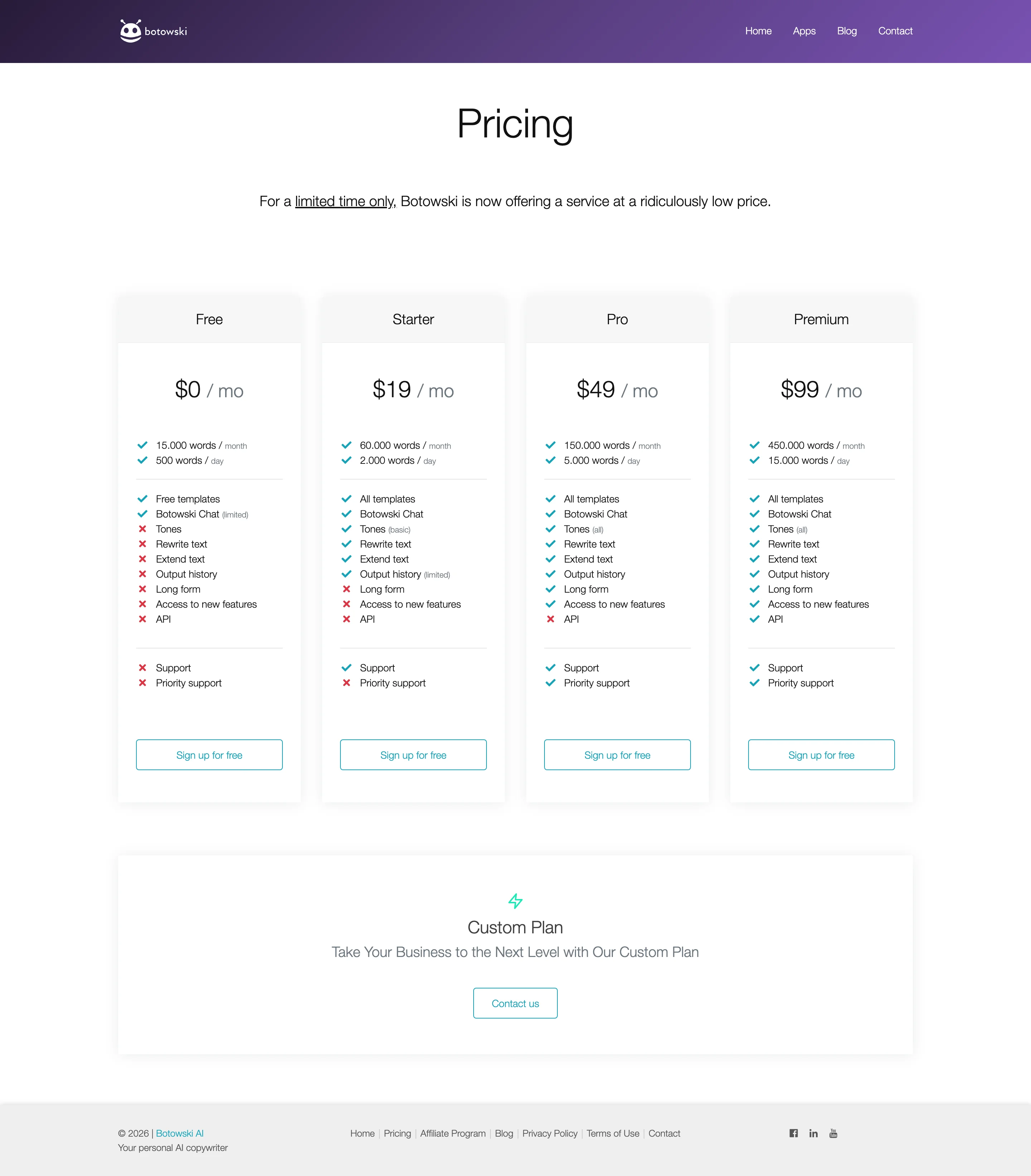Go to Blog in the top navigation
Viewport: 1031px width, 1176px height.
coord(846,31)
